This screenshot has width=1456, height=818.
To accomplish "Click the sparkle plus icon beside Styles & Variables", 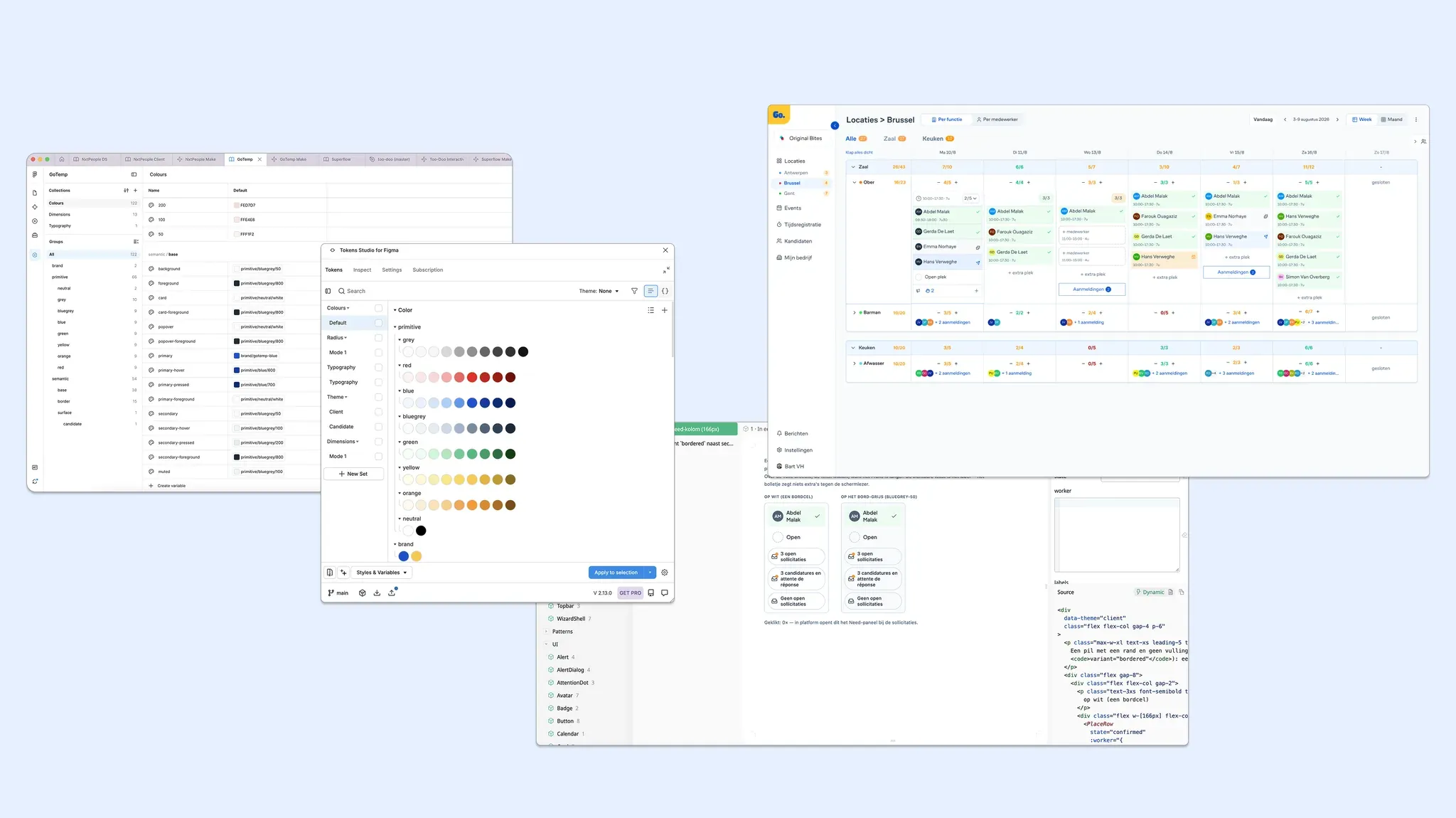I will [343, 573].
